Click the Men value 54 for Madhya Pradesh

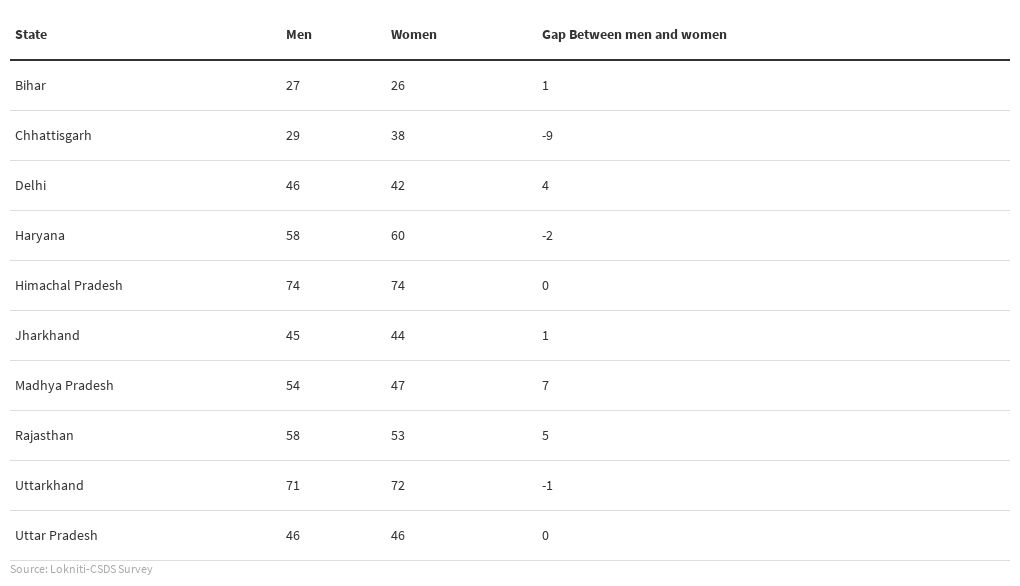pyautogui.click(x=293, y=386)
